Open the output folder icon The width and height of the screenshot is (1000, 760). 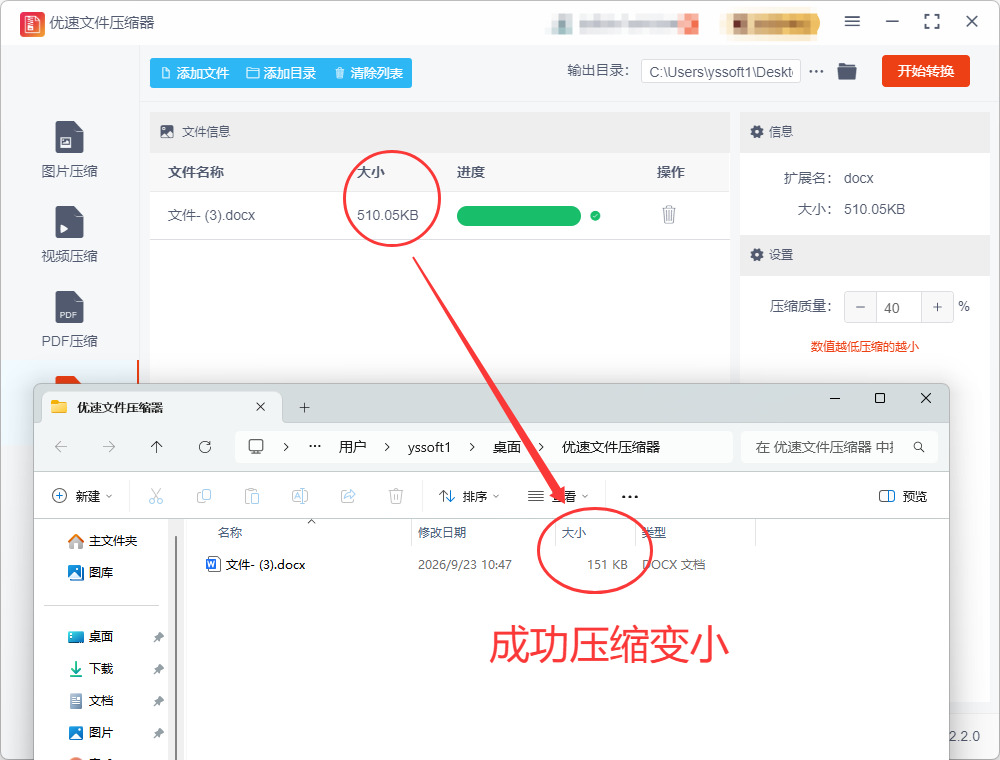[847, 71]
